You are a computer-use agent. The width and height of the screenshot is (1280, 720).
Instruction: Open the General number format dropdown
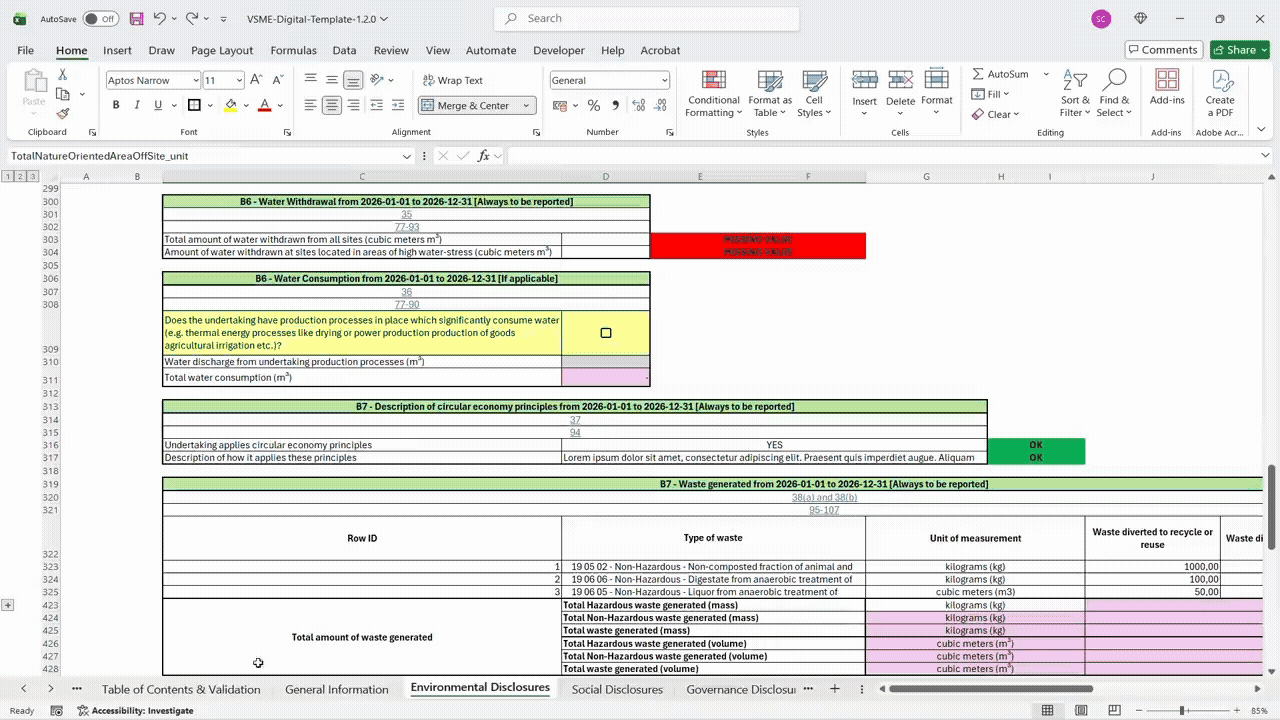664,80
